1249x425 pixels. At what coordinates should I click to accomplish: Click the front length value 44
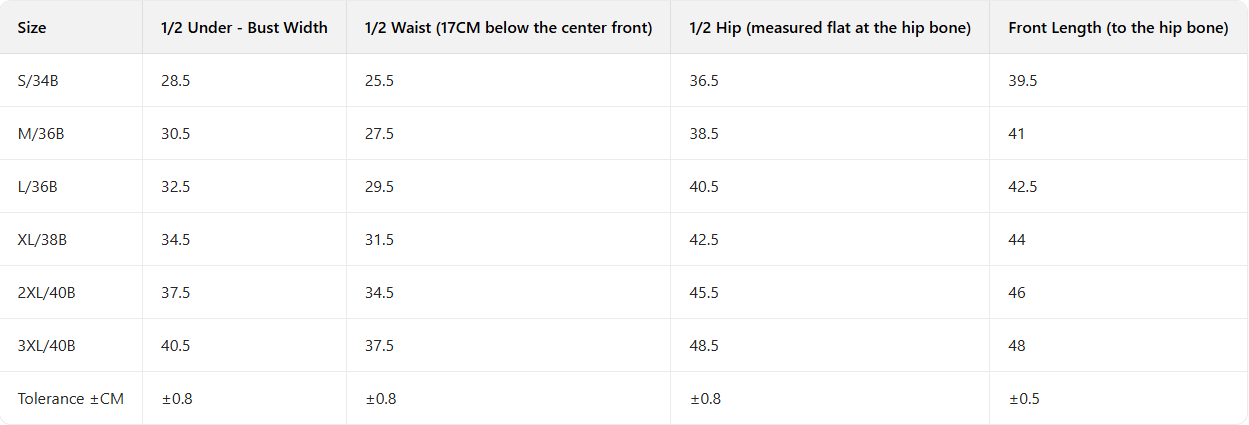pyautogui.click(x=1017, y=240)
